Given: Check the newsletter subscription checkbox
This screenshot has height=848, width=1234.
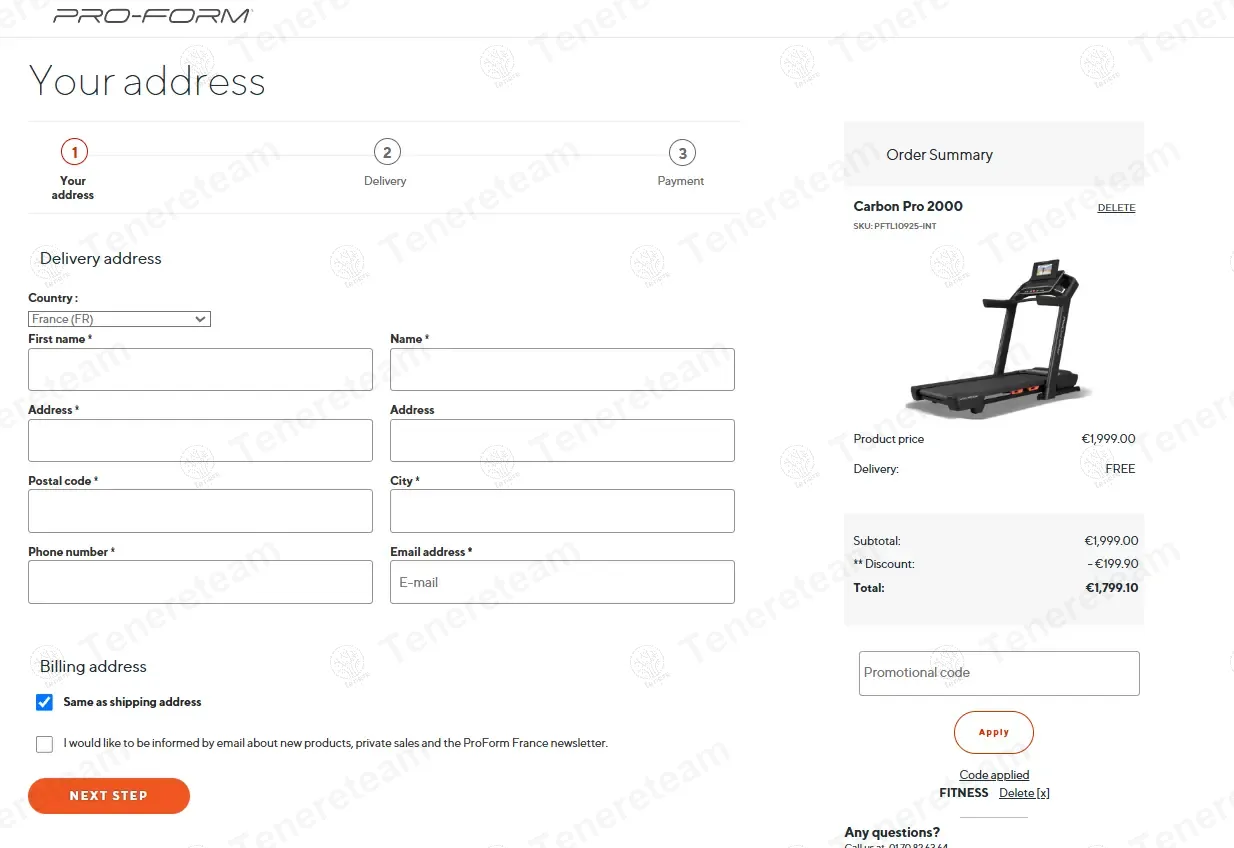Looking at the screenshot, I should tap(44, 744).
